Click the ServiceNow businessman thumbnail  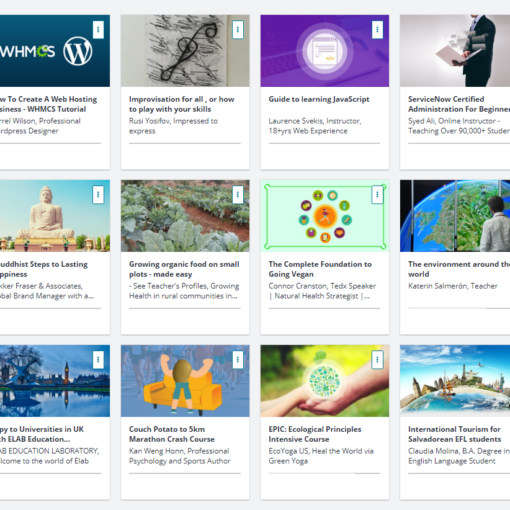pos(455,51)
